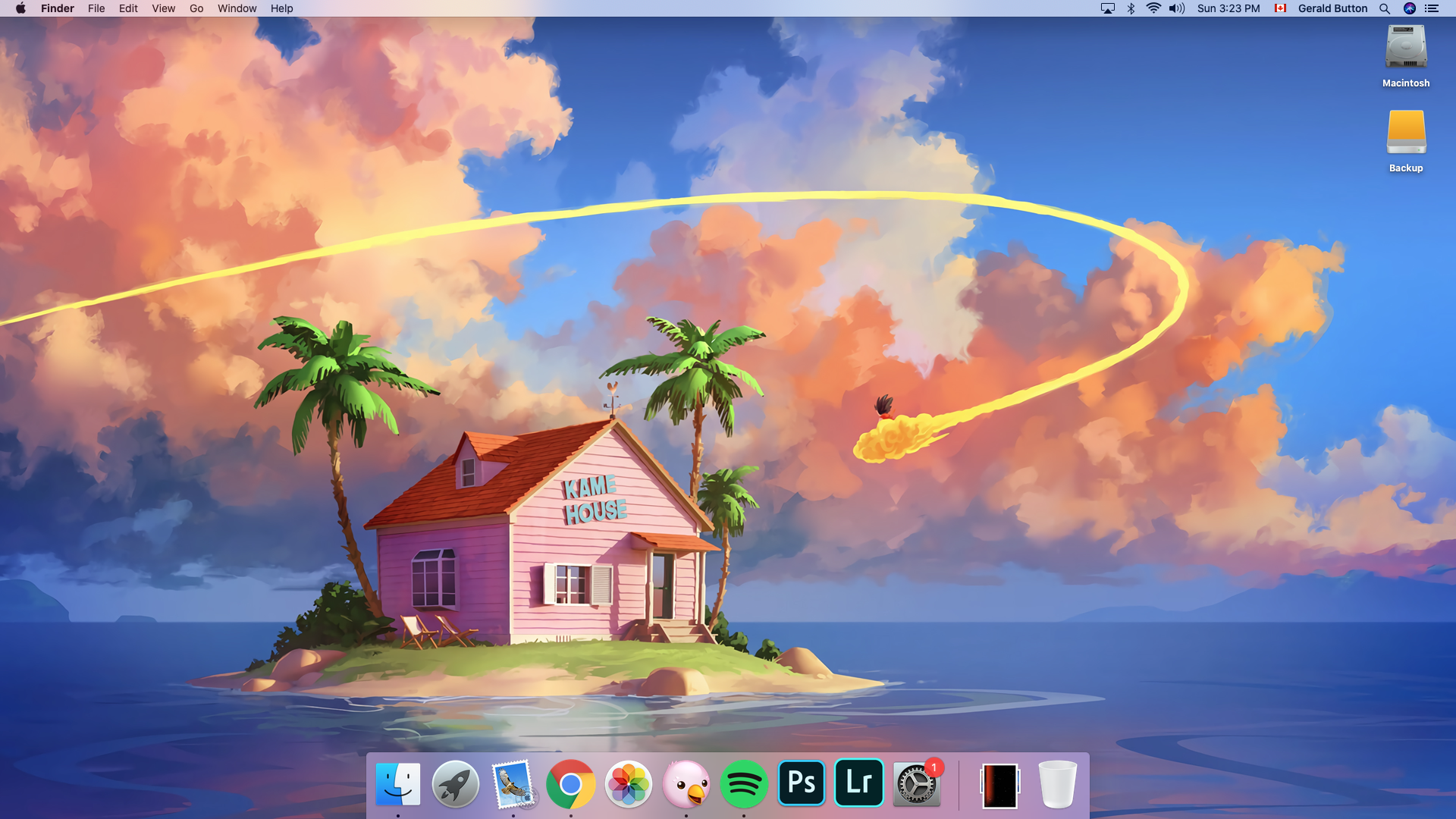Open the File menu

pos(96,8)
